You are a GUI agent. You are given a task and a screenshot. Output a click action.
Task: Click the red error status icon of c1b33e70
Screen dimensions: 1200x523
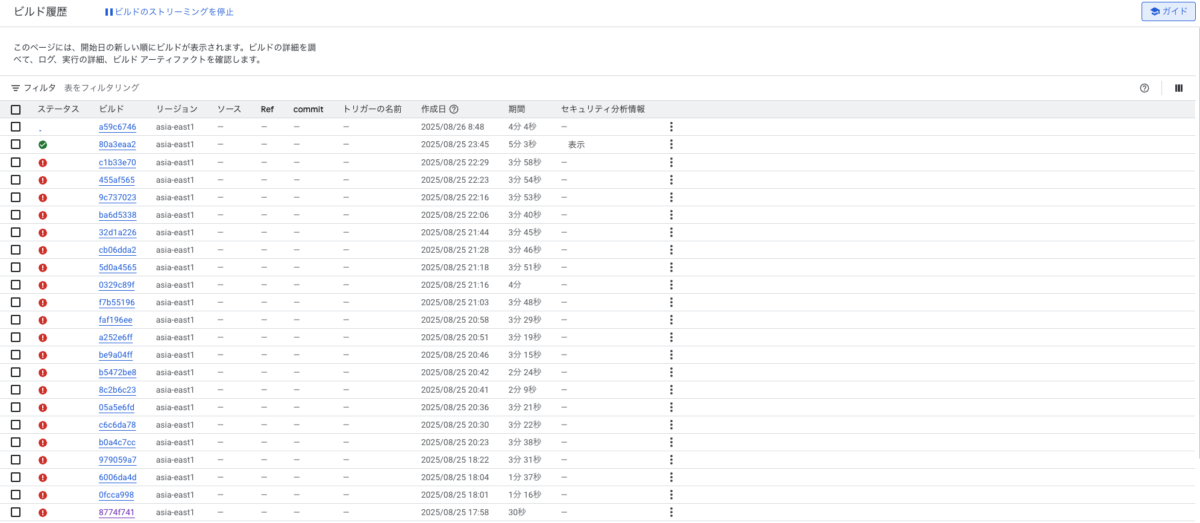tap(43, 162)
